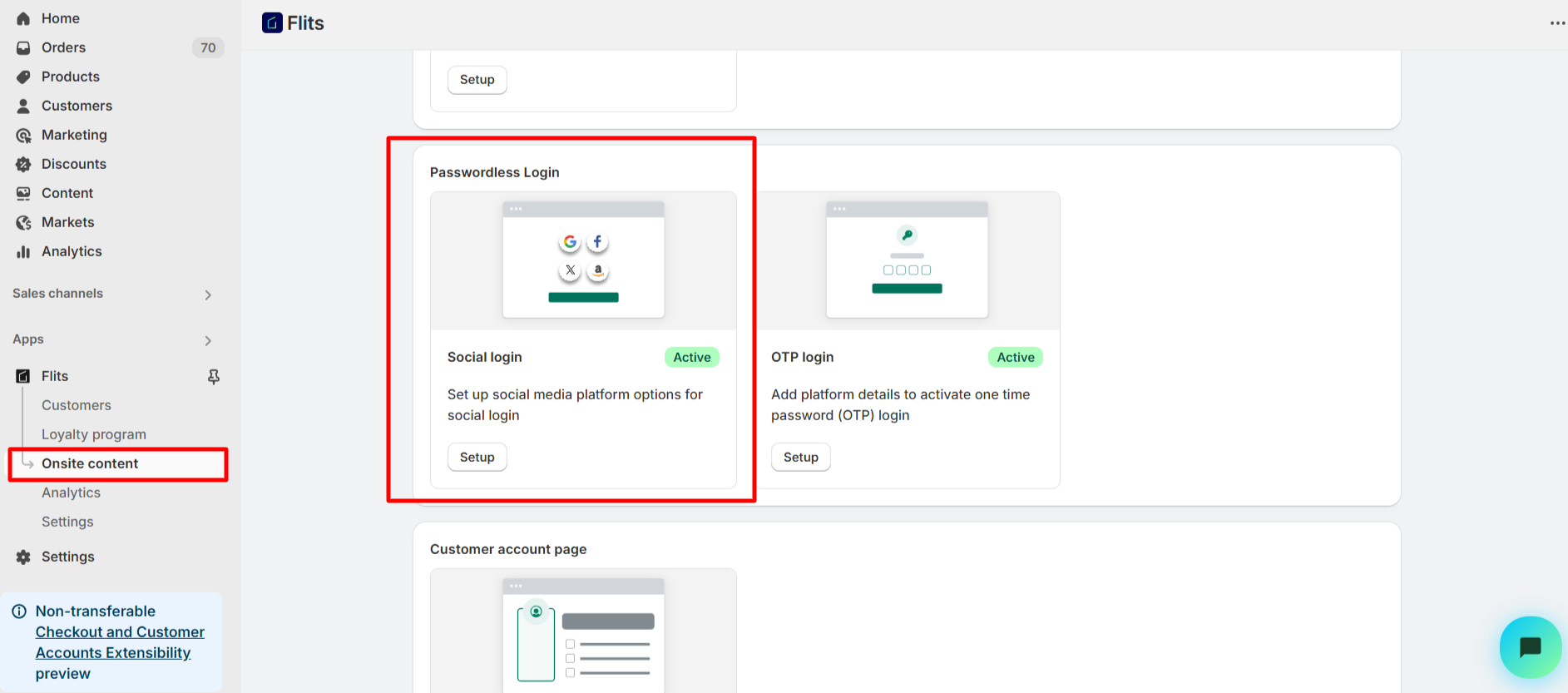
Task: Click the Facebook icon in Social login preview
Action: click(x=597, y=242)
